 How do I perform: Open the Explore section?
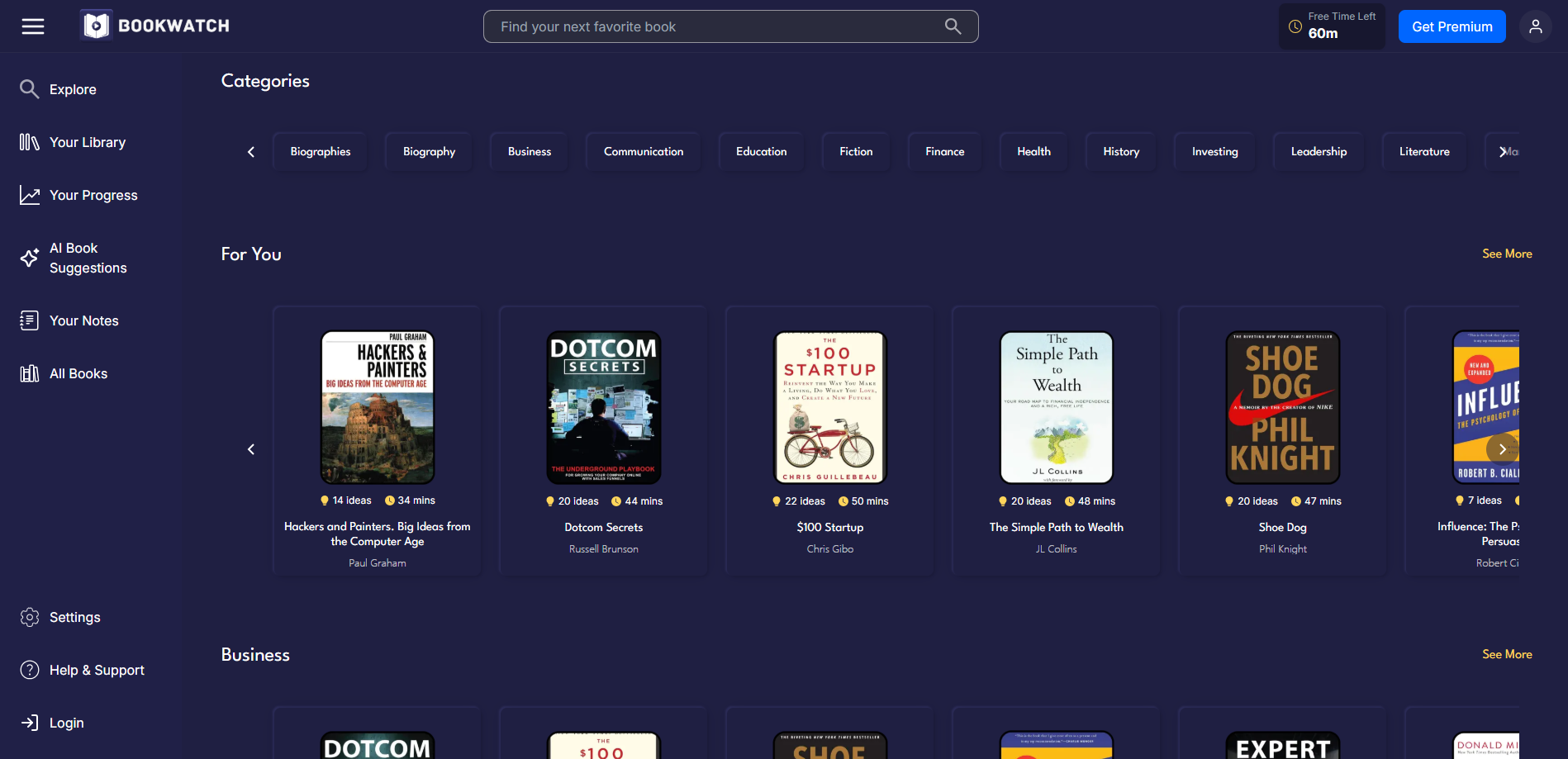(73, 89)
